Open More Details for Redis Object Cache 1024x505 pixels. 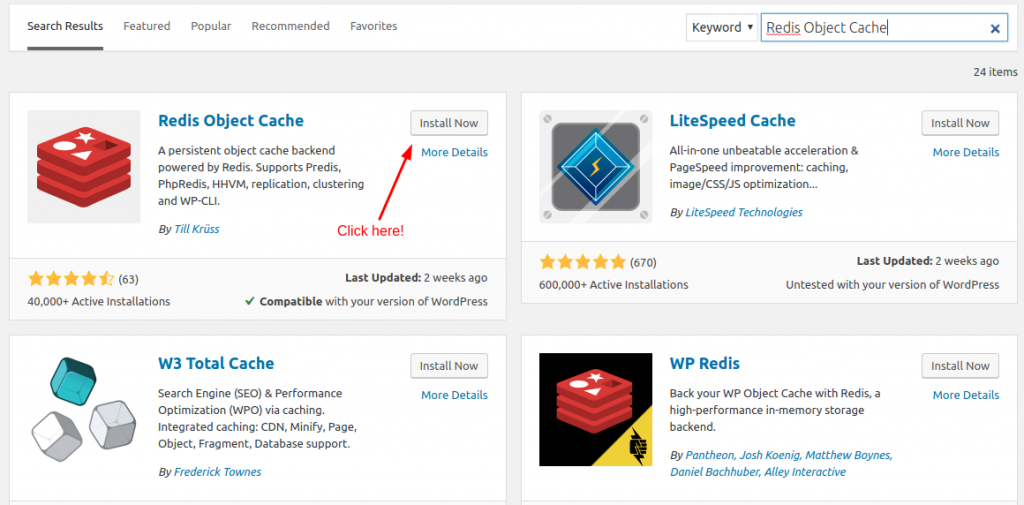[x=454, y=152]
